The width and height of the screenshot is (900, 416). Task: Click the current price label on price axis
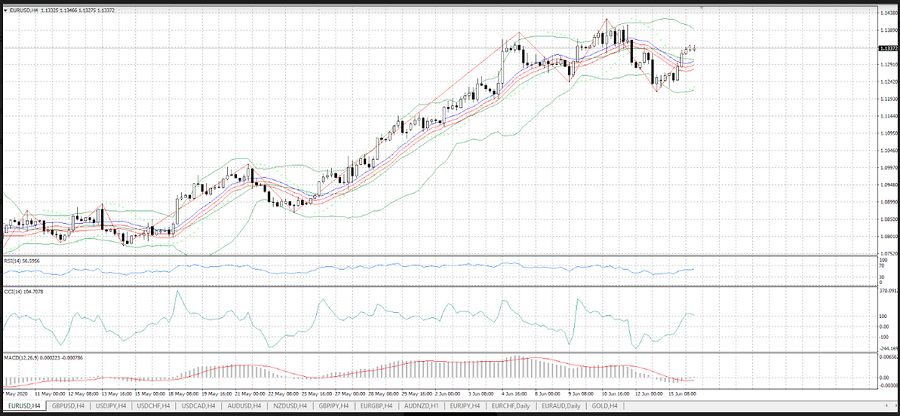click(886, 48)
